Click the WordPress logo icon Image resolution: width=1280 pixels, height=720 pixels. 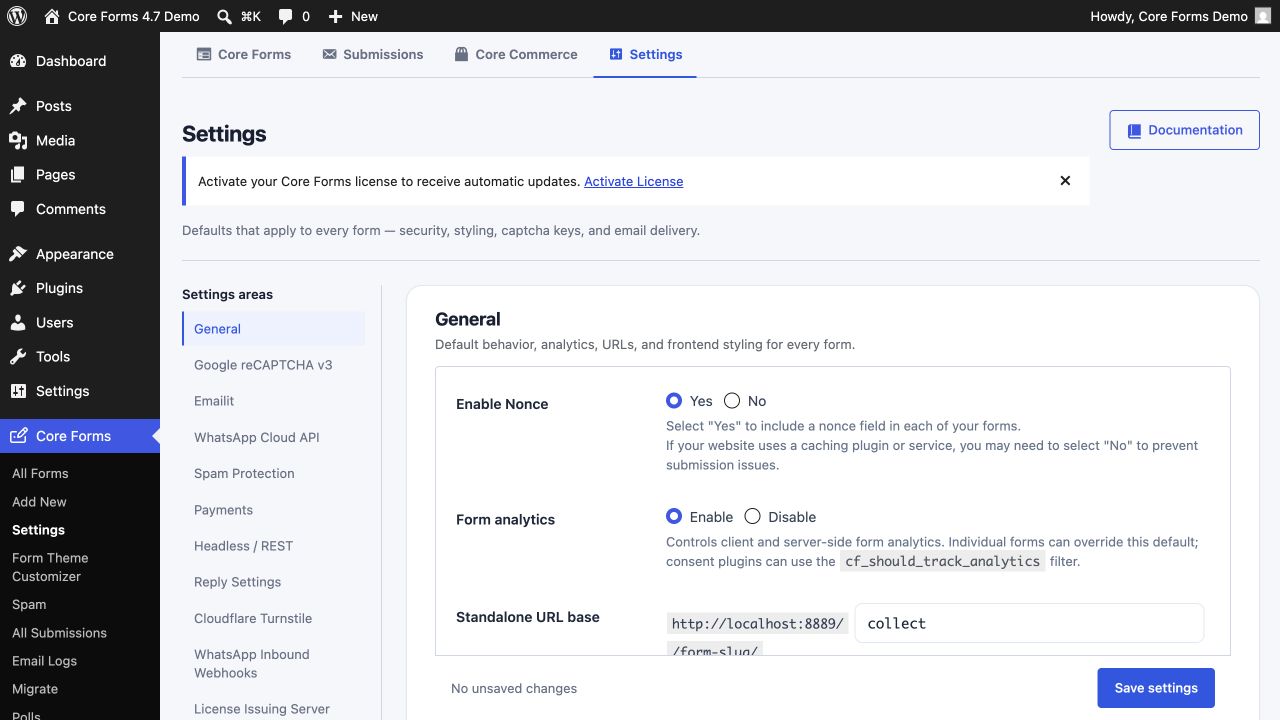click(16, 16)
